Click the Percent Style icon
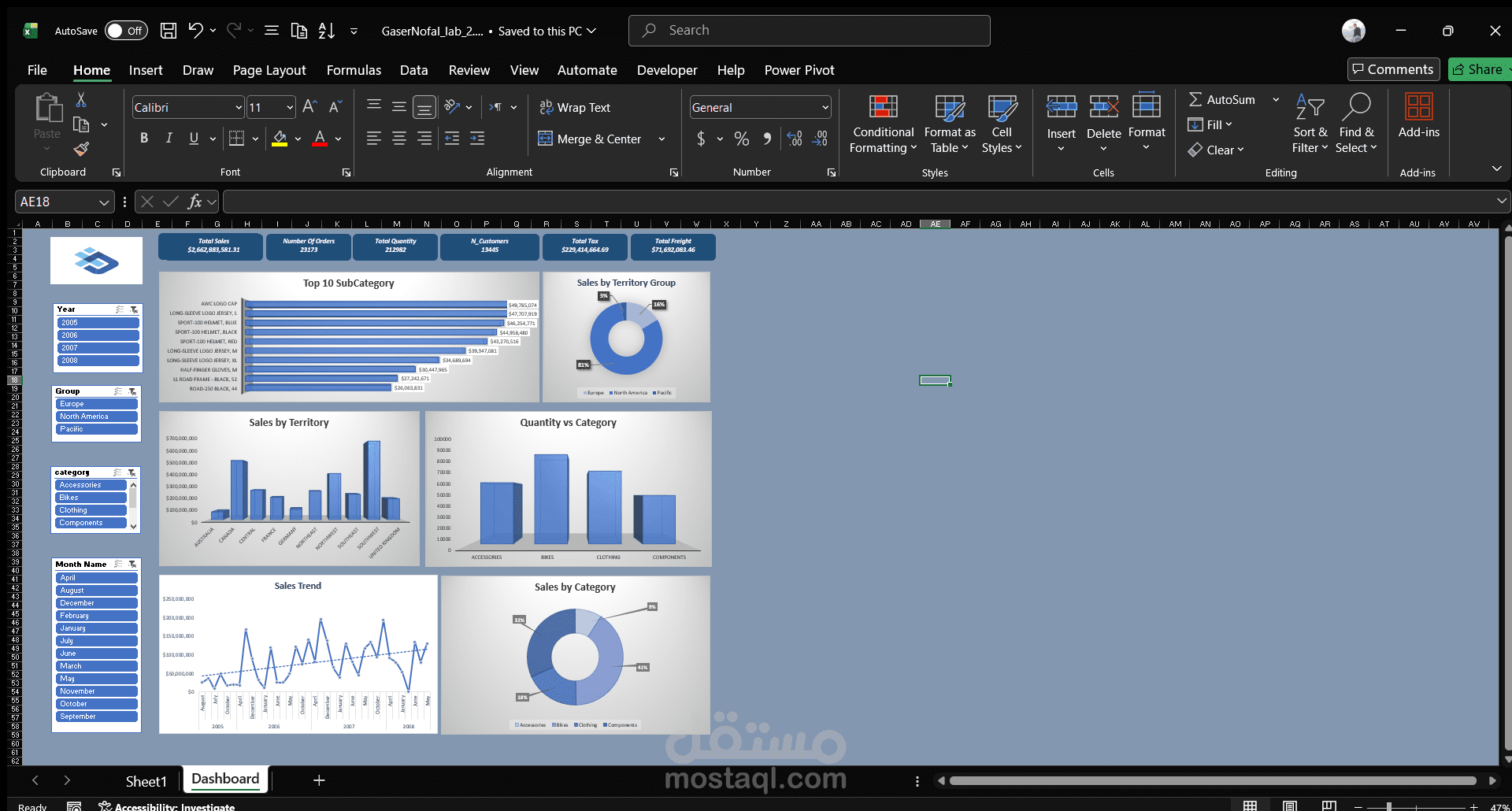1512x811 pixels. pyautogui.click(x=742, y=139)
